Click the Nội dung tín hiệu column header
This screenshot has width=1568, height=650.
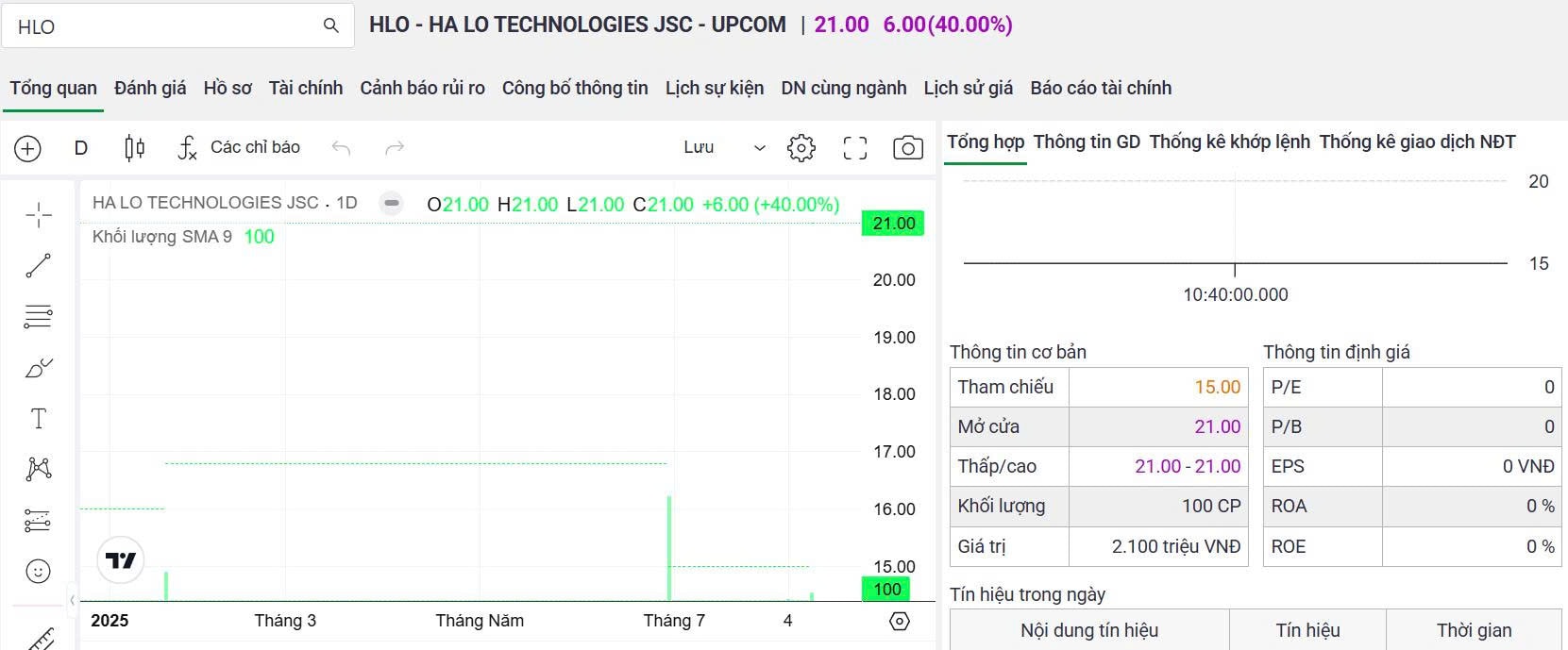pyautogui.click(x=1089, y=631)
